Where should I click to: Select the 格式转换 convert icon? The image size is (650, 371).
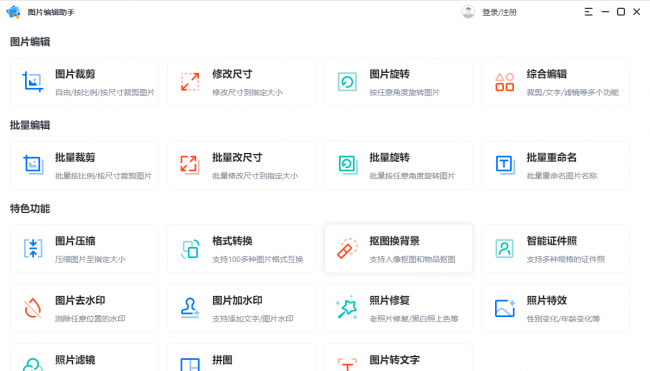click(x=190, y=249)
